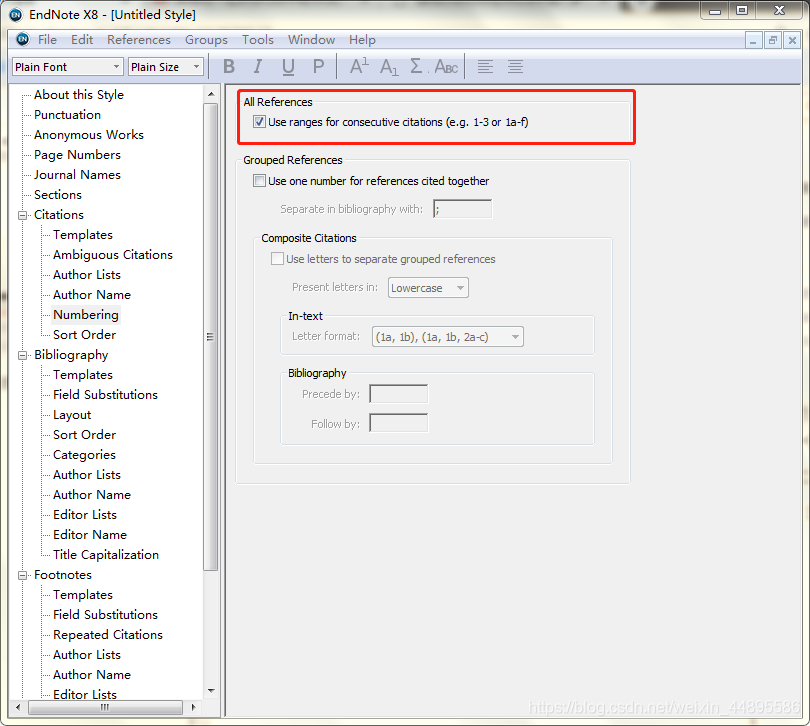Image resolution: width=810 pixels, height=726 pixels.
Task: Click the tree panel scroll down arrow
Action: tap(211, 691)
